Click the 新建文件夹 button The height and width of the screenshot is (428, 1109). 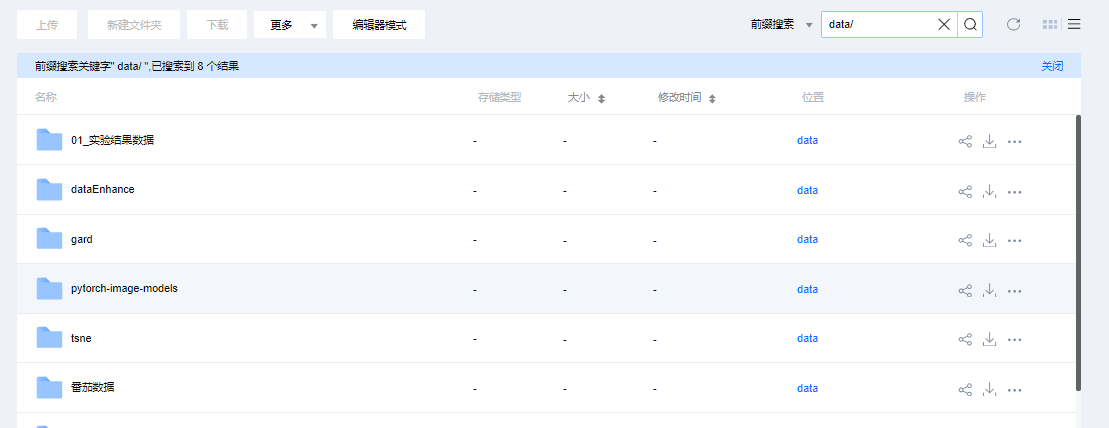[x=134, y=25]
